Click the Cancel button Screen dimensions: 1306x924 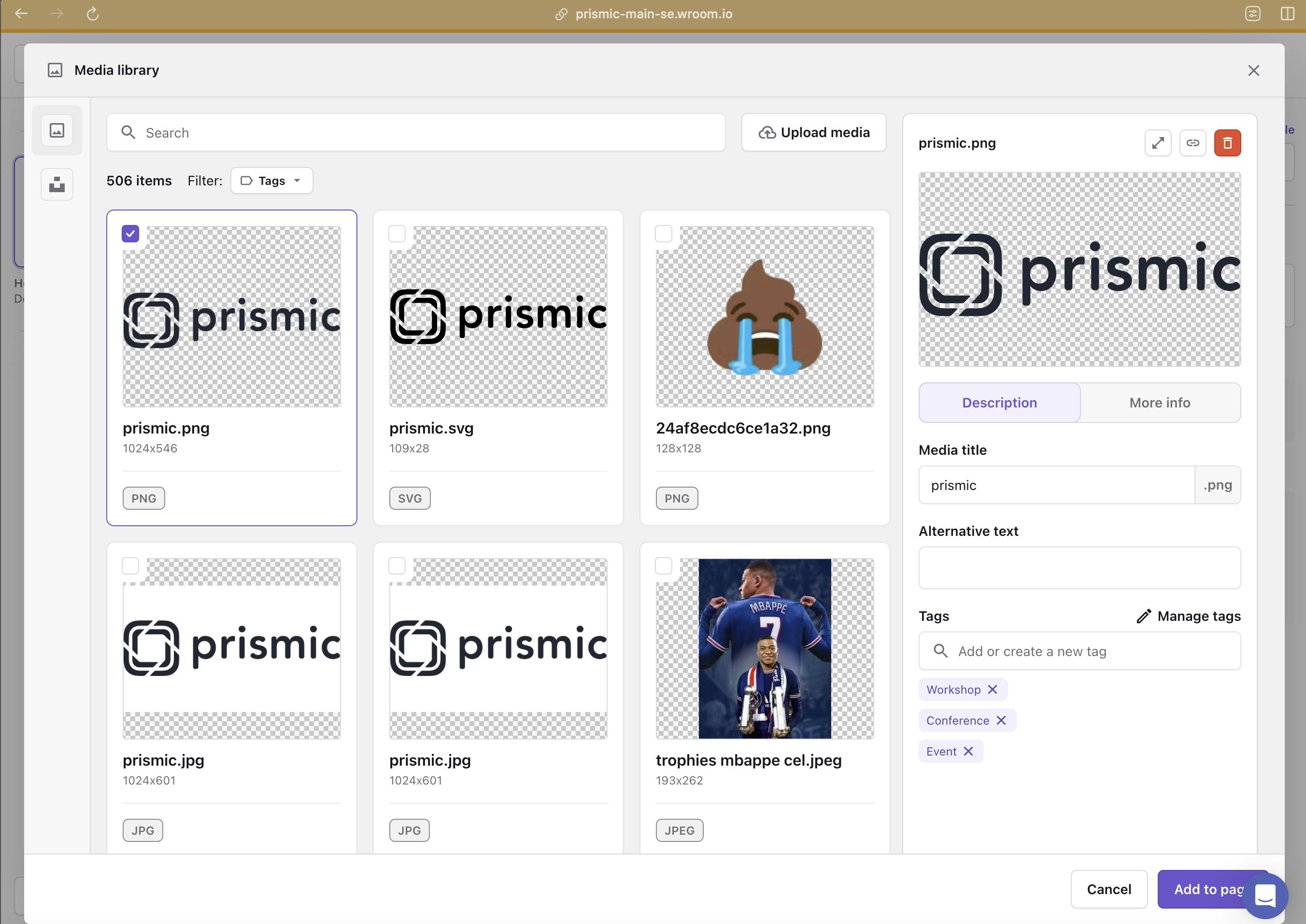tap(1108, 889)
